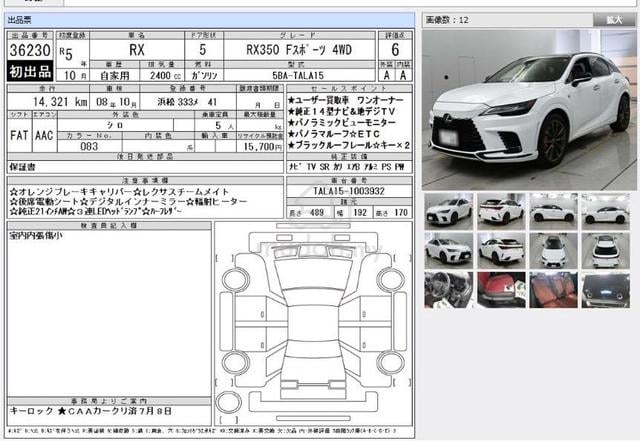Click registration number 浜松 333メ 41
Image resolution: width=640 pixels, height=441 pixels.
(187, 102)
